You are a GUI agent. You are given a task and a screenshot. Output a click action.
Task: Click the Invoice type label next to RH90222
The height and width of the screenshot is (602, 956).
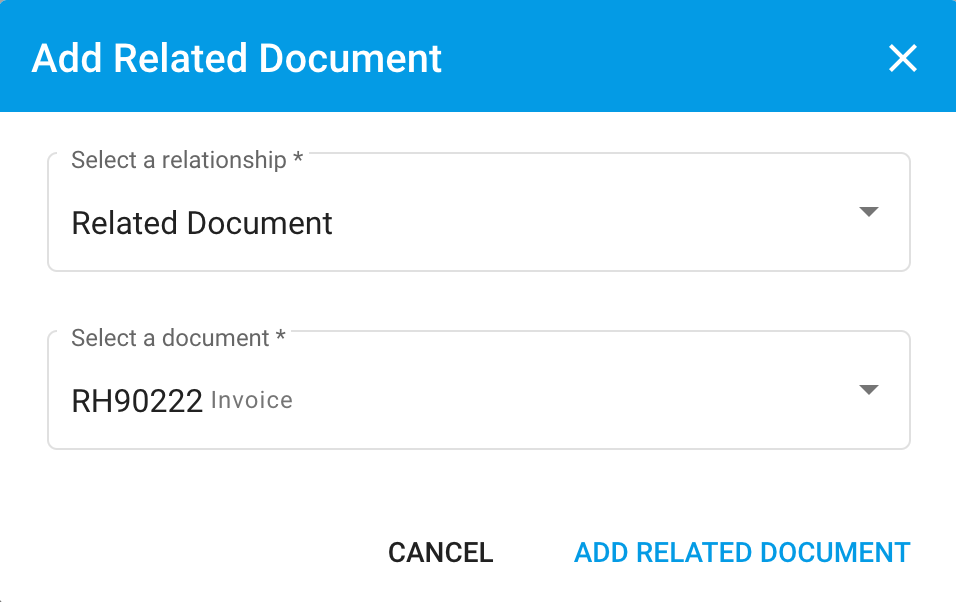coord(252,400)
